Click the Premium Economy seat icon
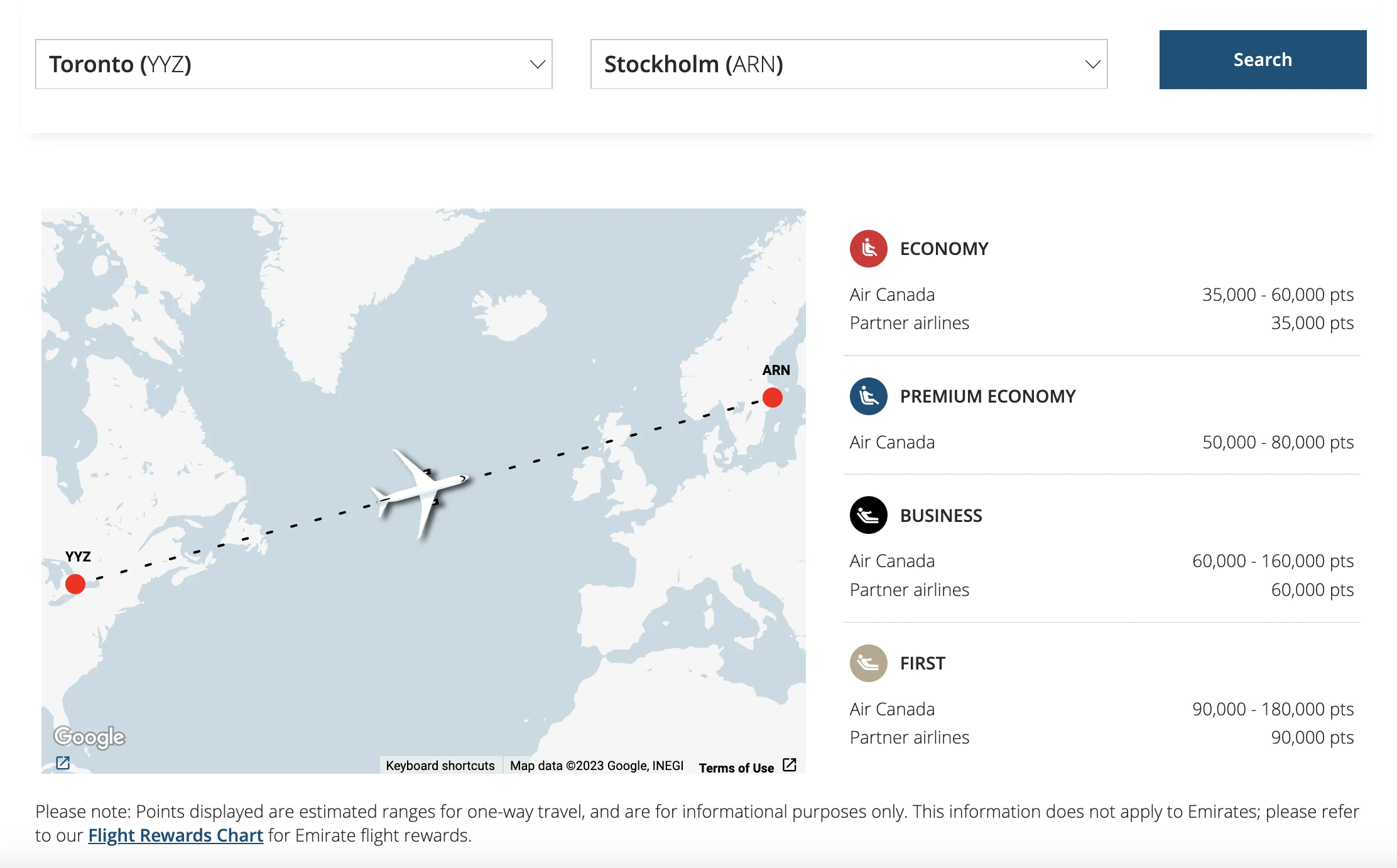 [868, 396]
